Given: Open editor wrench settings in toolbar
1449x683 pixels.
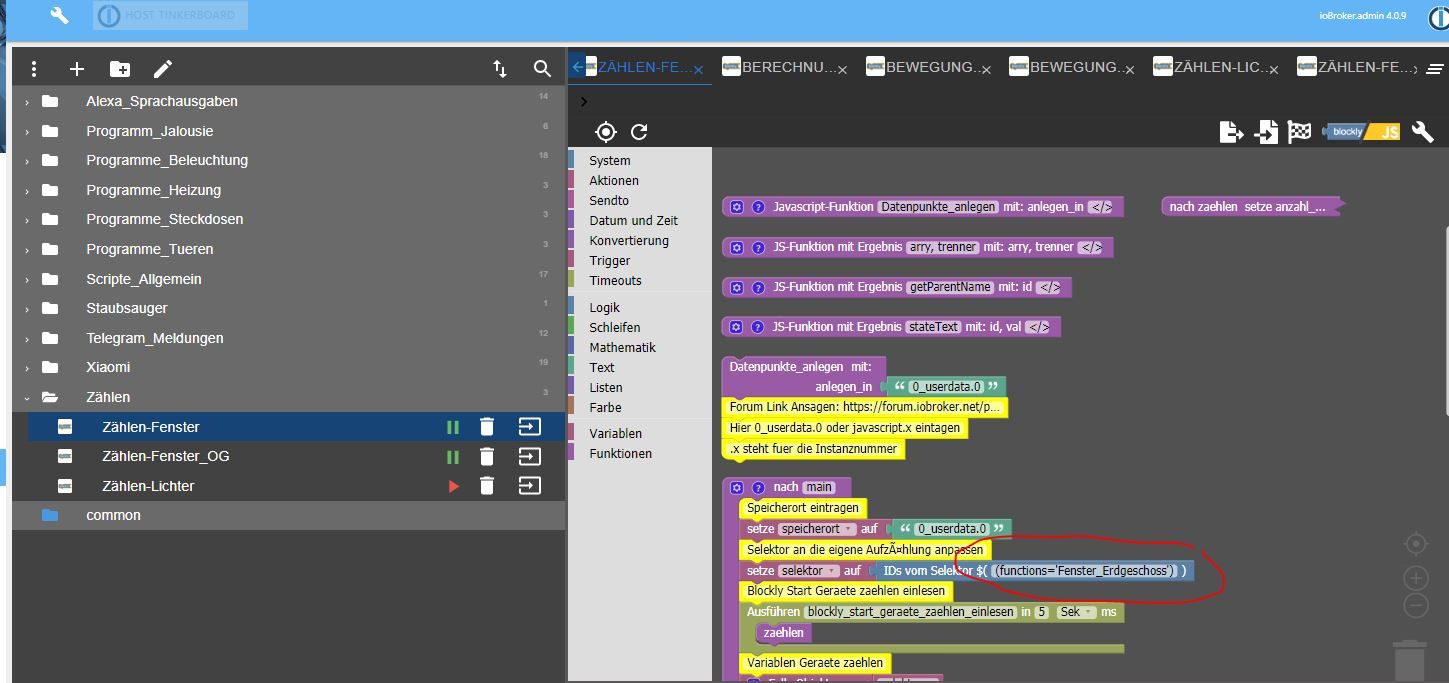Looking at the screenshot, I should (x=1422, y=132).
